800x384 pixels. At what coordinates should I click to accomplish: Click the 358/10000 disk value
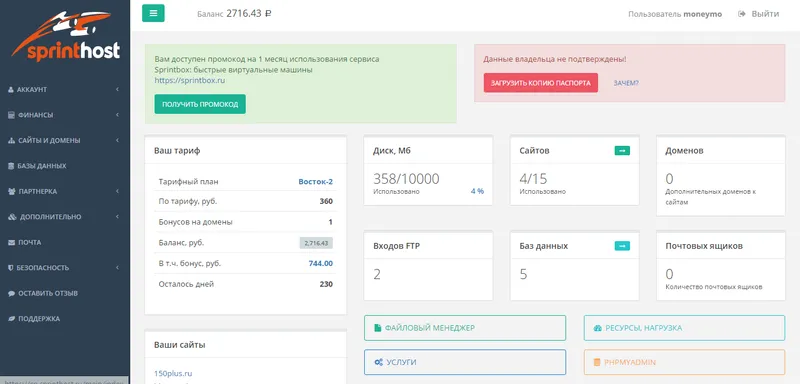(406, 178)
